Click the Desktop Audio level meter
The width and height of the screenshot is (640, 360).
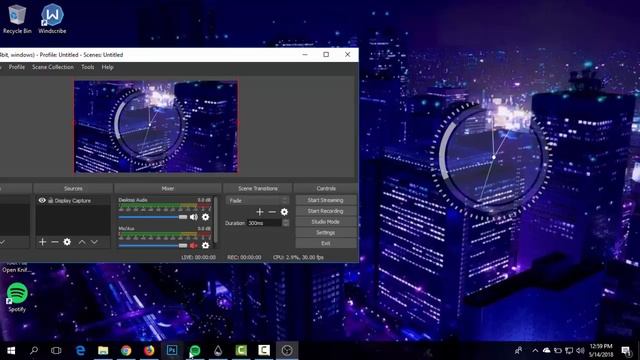click(x=165, y=207)
